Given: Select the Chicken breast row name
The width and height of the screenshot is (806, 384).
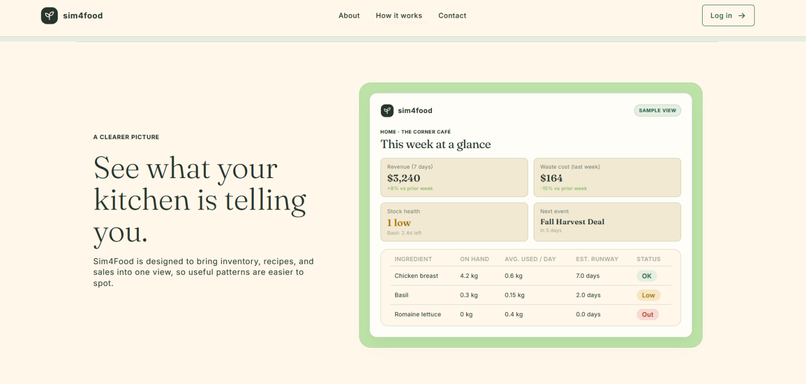Looking at the screenshot, I should (x=416, y=276).
